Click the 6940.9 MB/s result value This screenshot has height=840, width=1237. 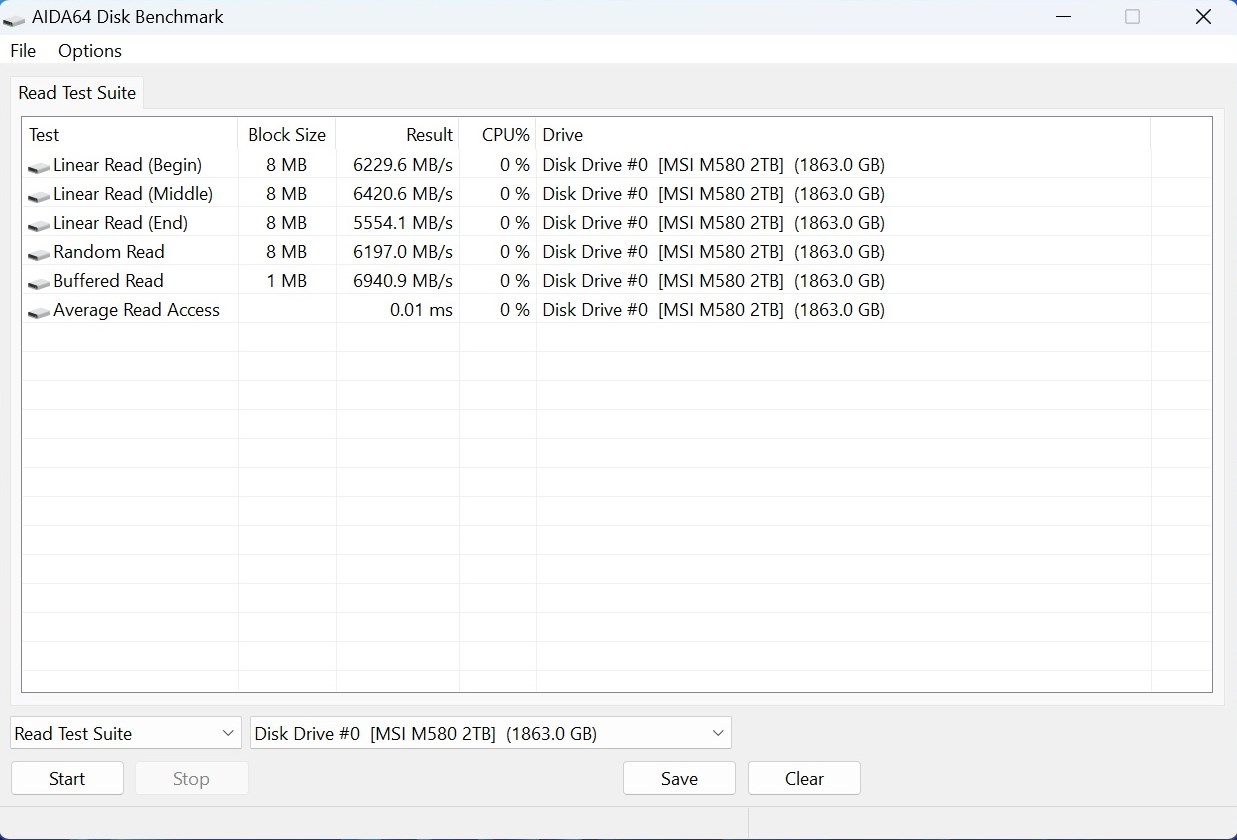403,281
